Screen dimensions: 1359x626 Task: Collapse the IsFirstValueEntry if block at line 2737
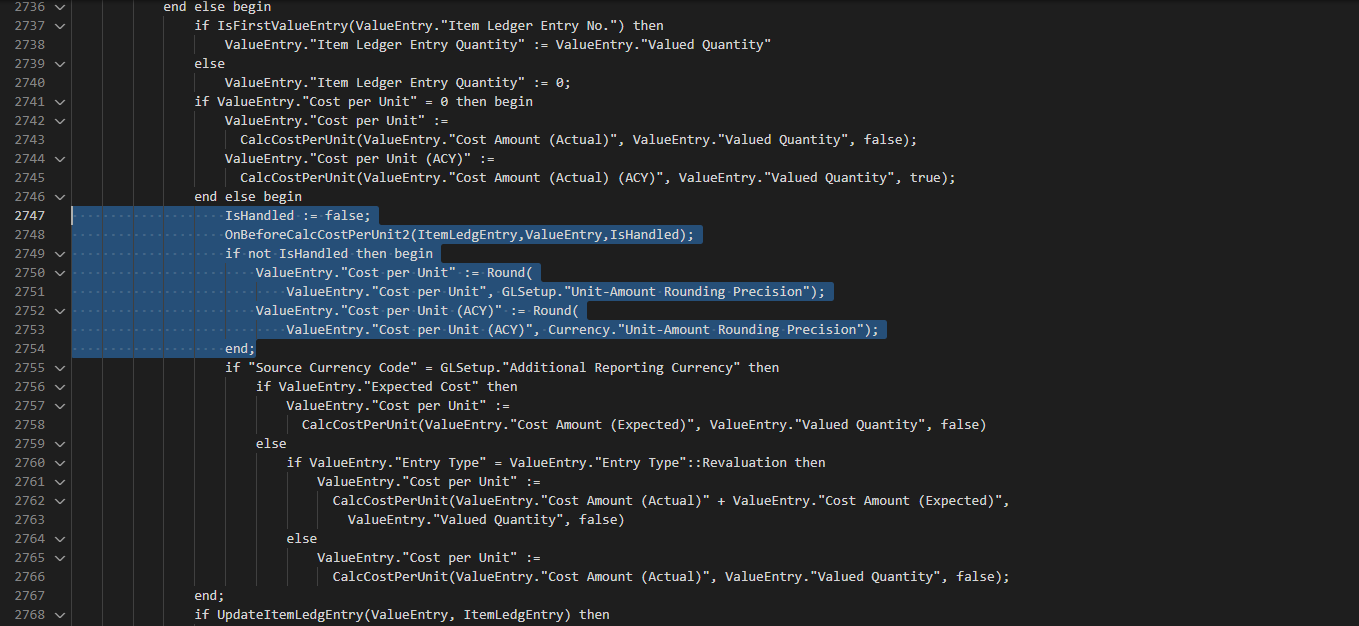tap(60, 25)
